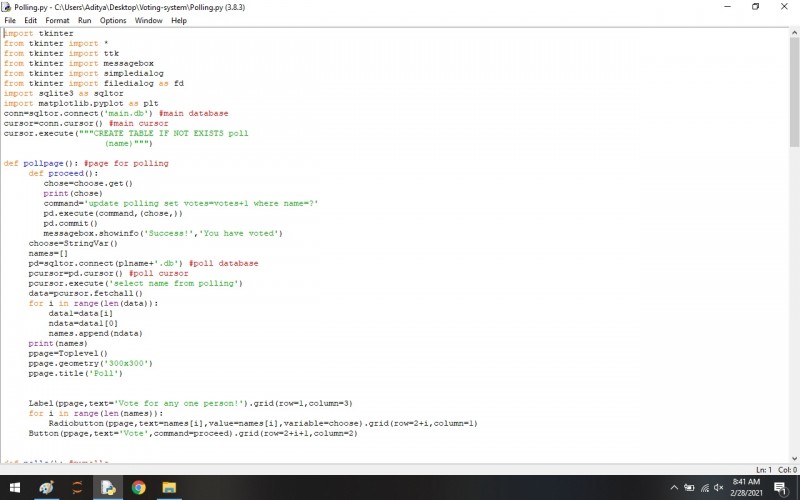Click the IDLE Python file icon in title bar
This screenshot has width=800, height=500.
click(7, 7)
